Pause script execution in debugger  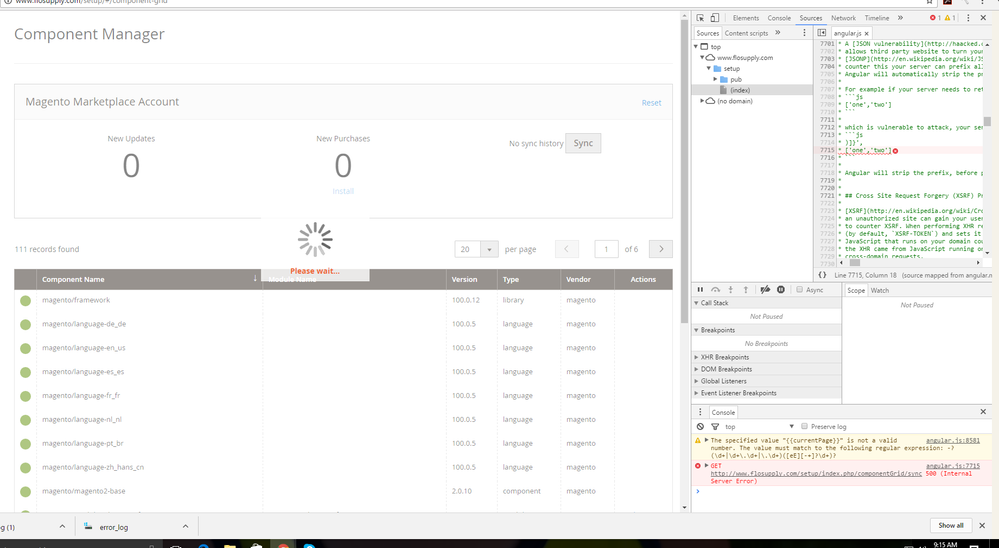click(x=700, y=290)
